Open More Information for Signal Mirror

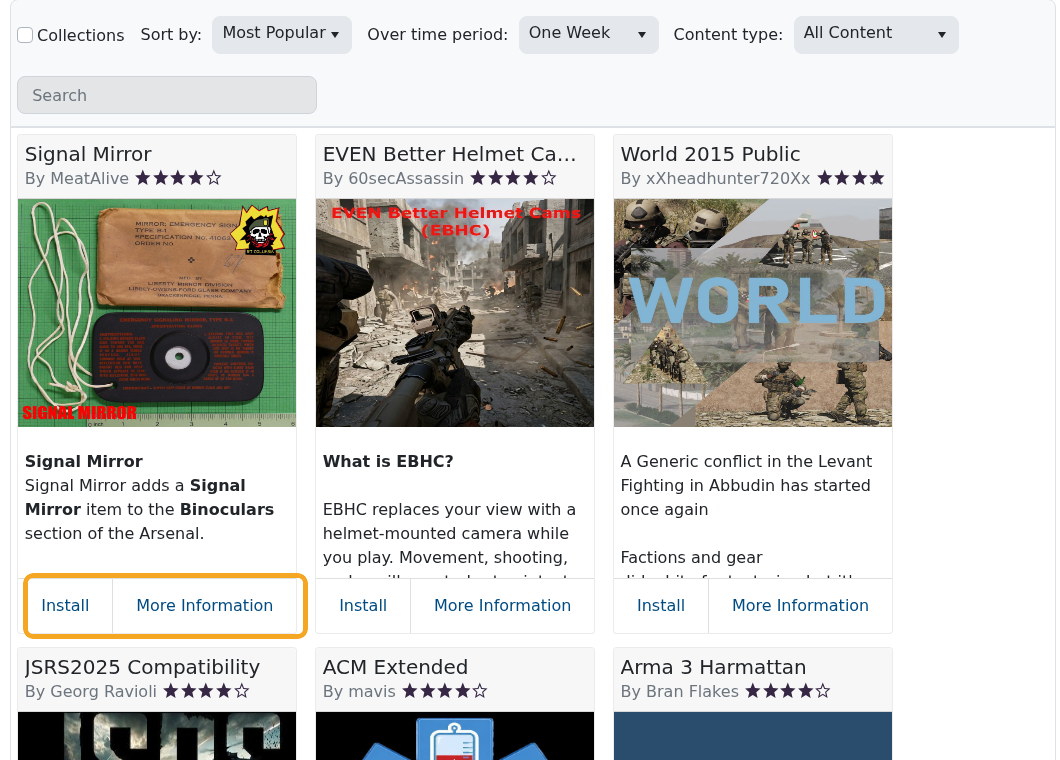pos(205,605)
